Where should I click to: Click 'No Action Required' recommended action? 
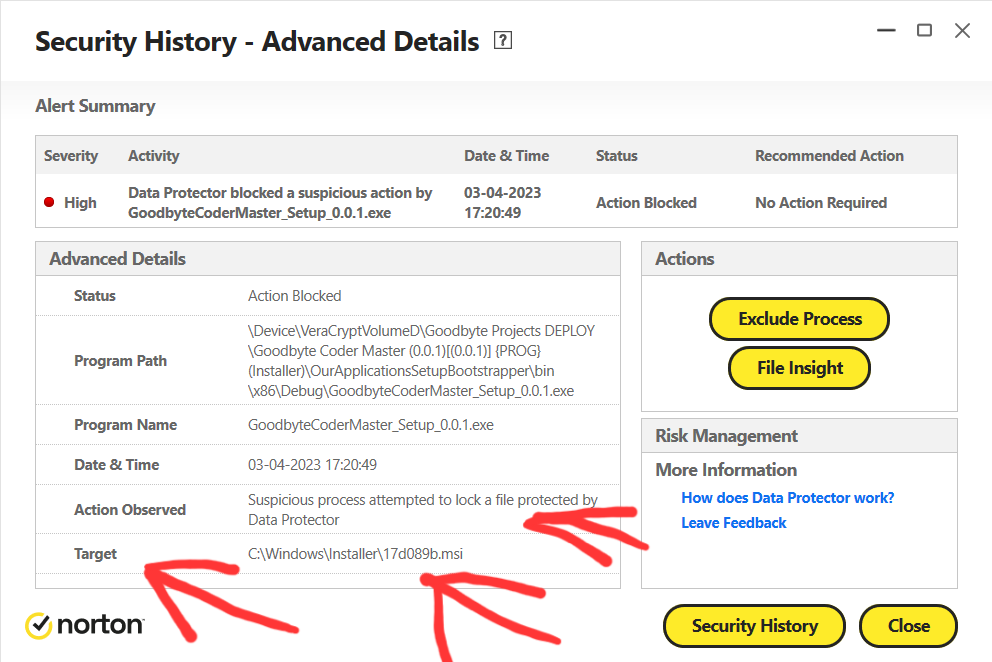(821, 203)
